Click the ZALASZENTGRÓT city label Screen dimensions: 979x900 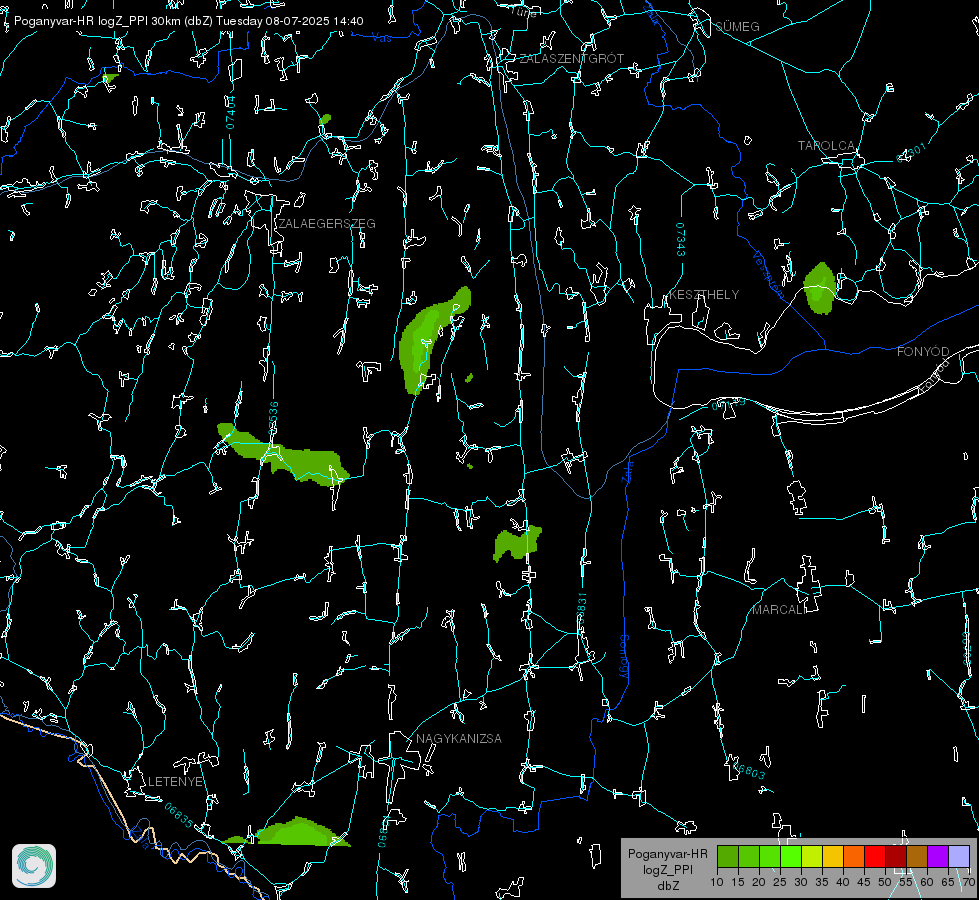click(571, 59)
